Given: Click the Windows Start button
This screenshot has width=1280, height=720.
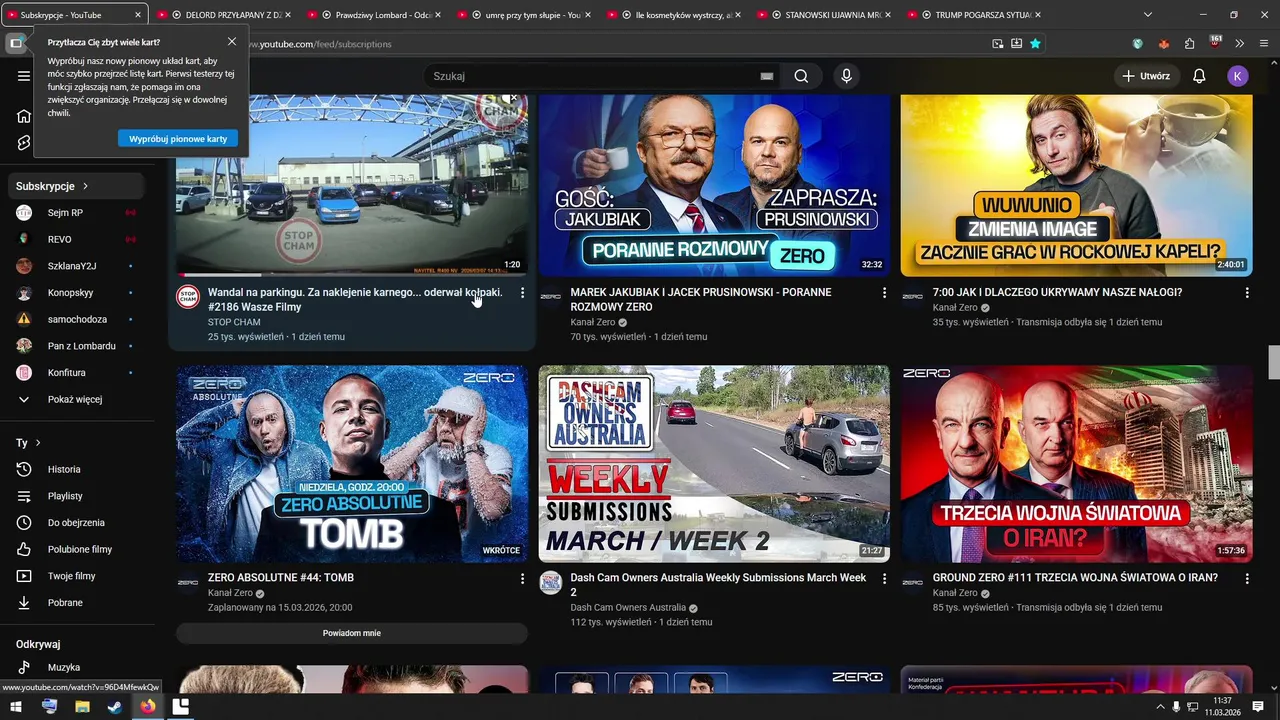Looking at the screenshot, I should (16, 706).
